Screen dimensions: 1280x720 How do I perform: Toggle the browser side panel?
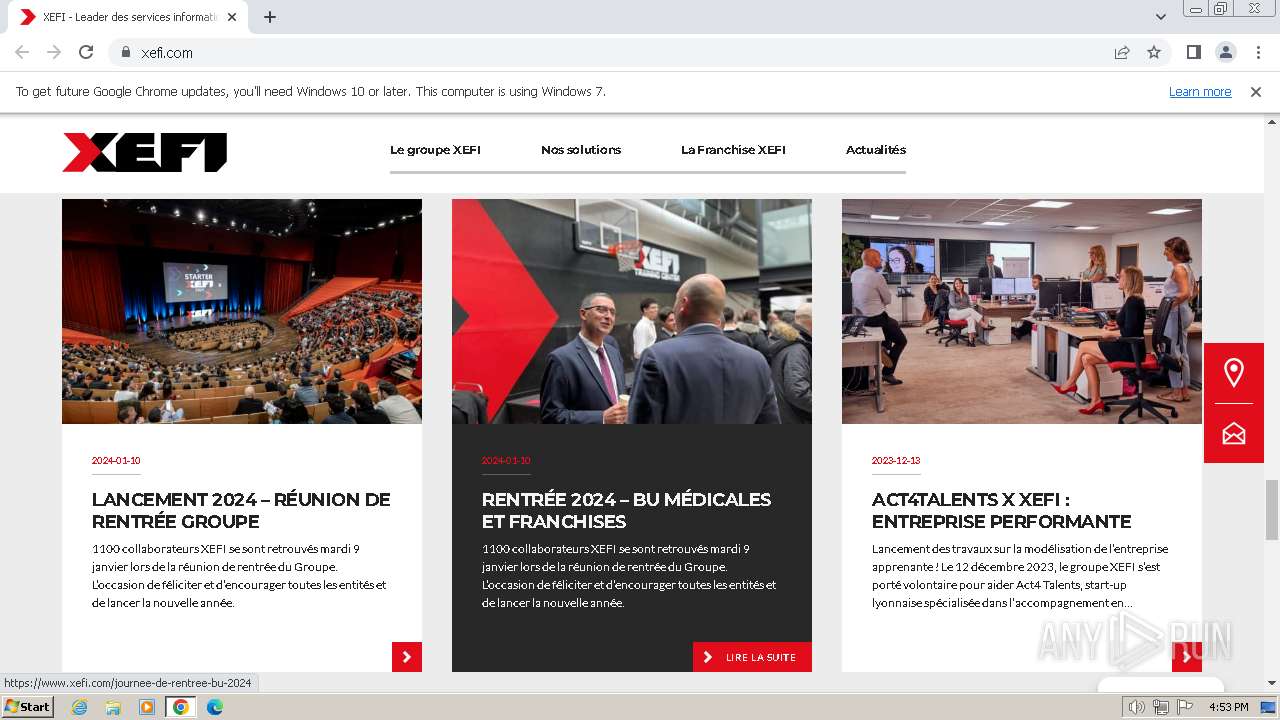1193,52
